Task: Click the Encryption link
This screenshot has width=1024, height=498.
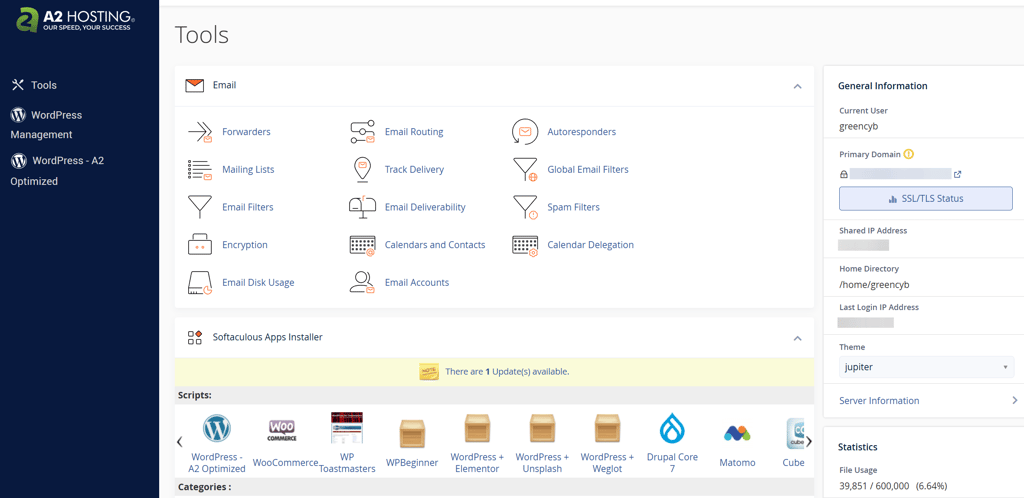Action: [x=245, y=245]
